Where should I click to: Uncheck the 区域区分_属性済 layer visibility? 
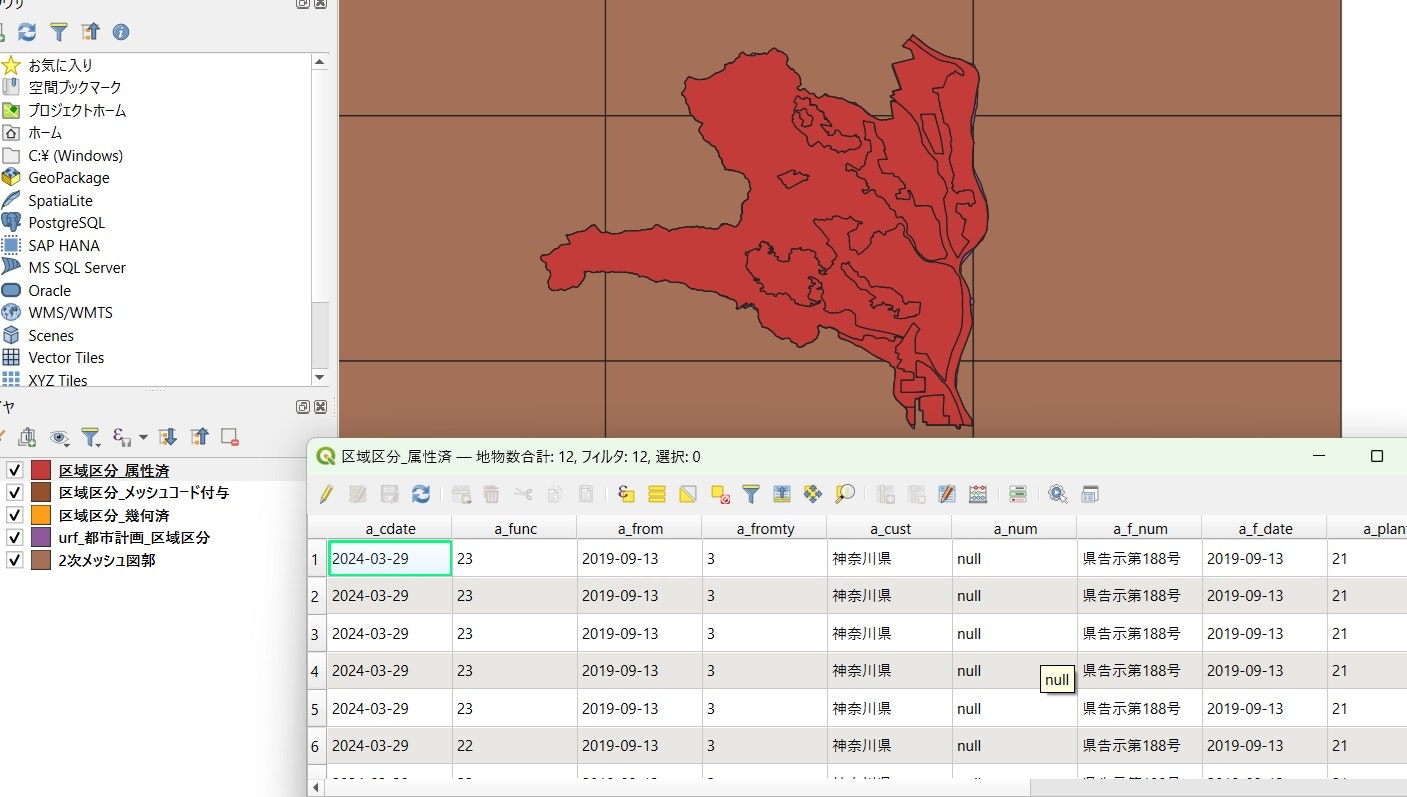coord(15,470)
